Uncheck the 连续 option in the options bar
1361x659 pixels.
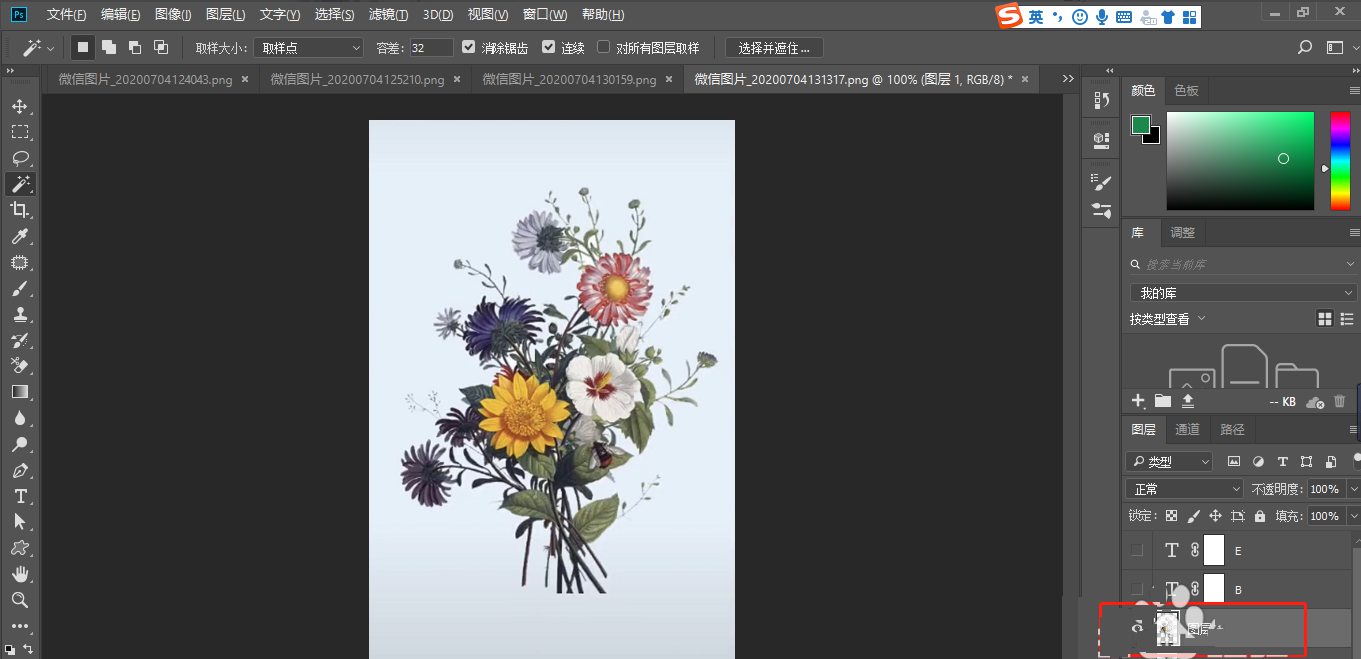[x=548, y=46]
